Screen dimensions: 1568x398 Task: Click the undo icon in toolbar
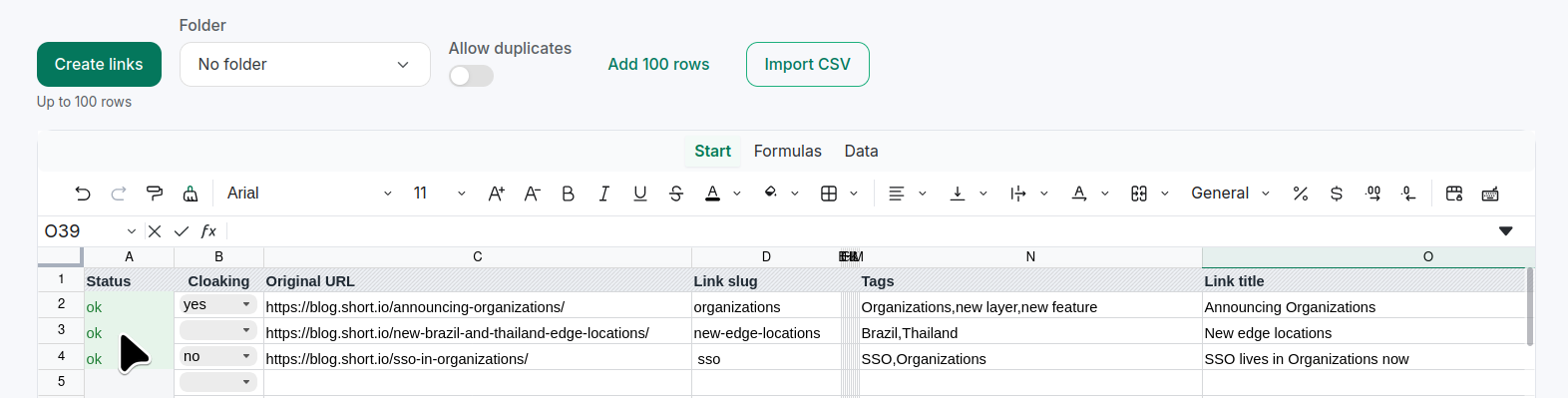(83, 194)
